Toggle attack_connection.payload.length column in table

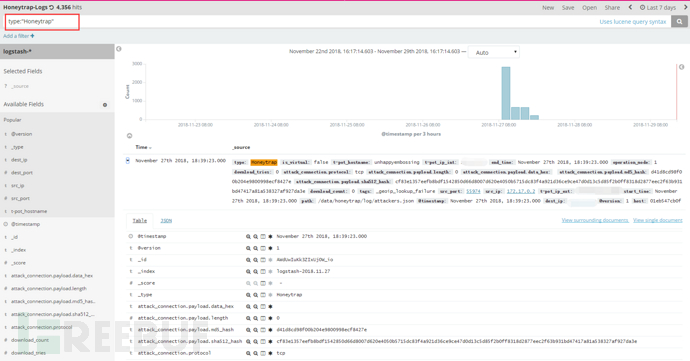click(263, 318)
